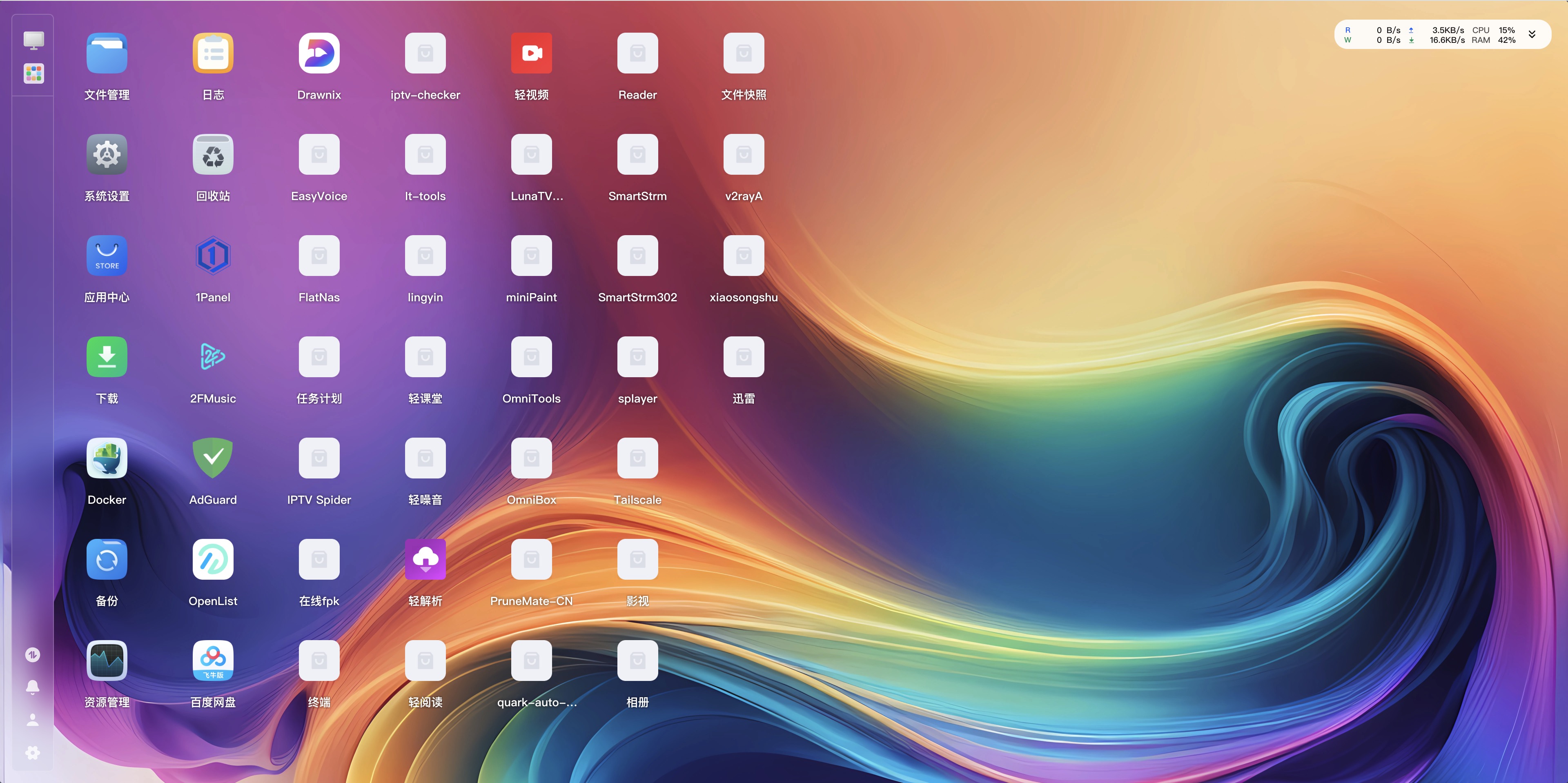
Task: Launch the Drawnix application
Action: pos(319,53)
